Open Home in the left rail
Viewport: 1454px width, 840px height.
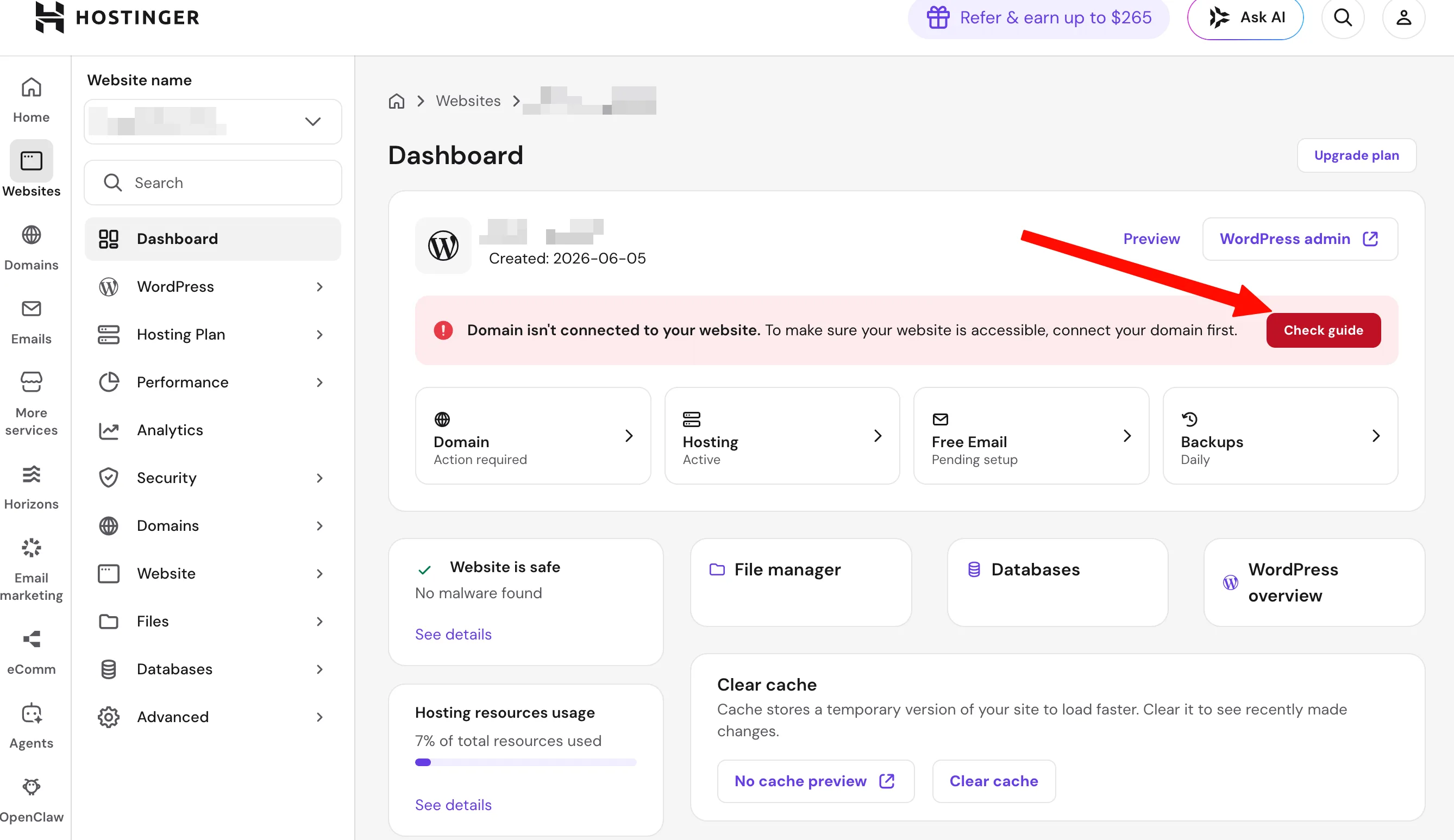(x=31, y=101)
